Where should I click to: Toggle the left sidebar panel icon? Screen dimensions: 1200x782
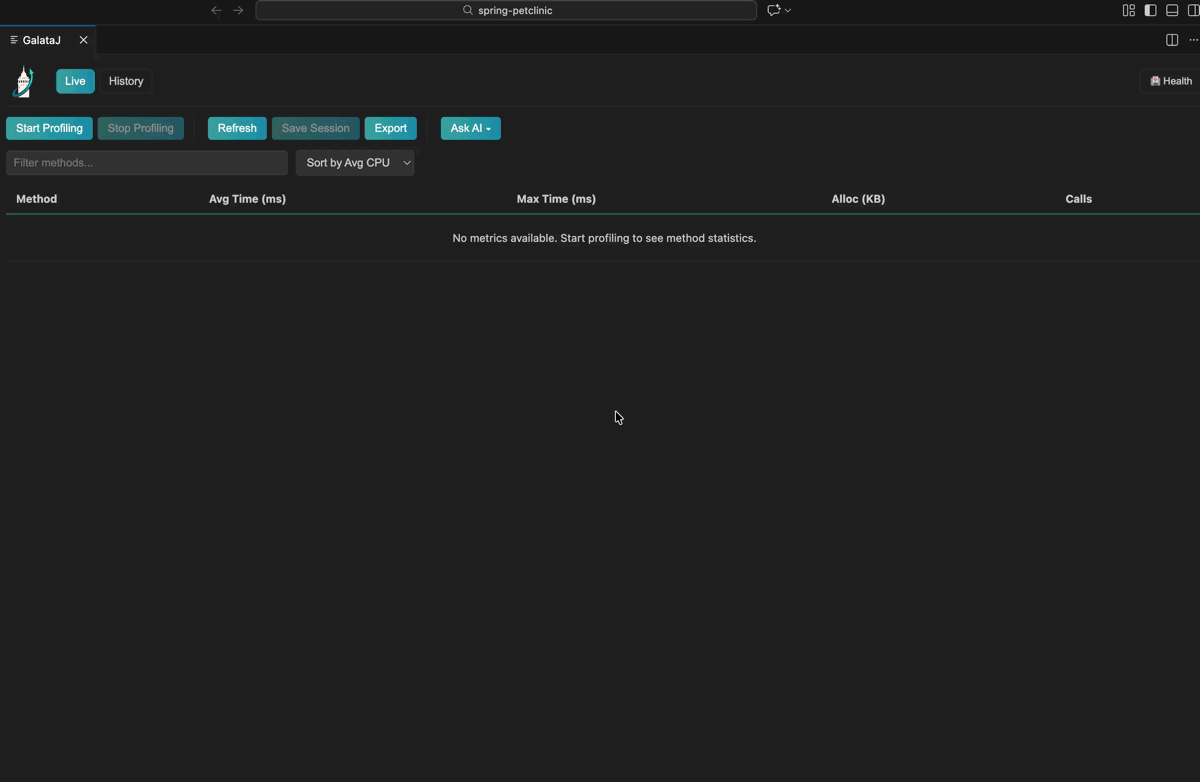click(1150, 10)
